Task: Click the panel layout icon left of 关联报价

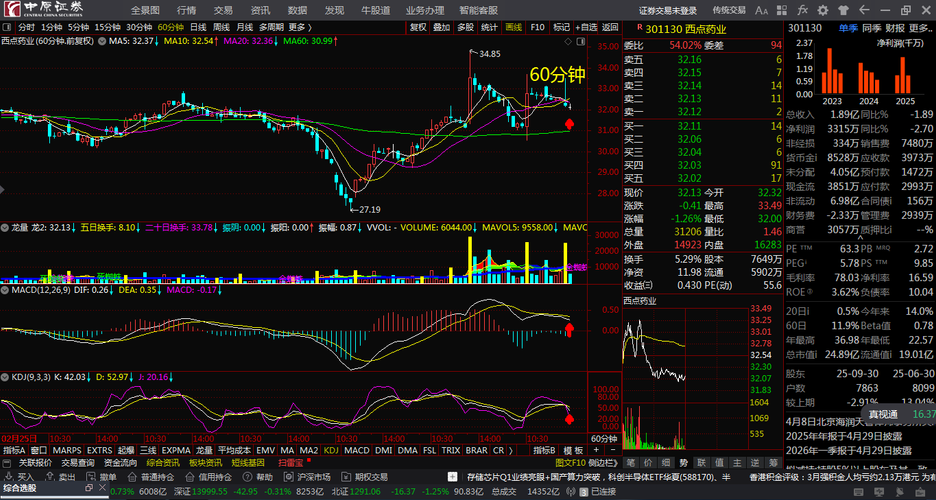Action: [x=7, y=463]
